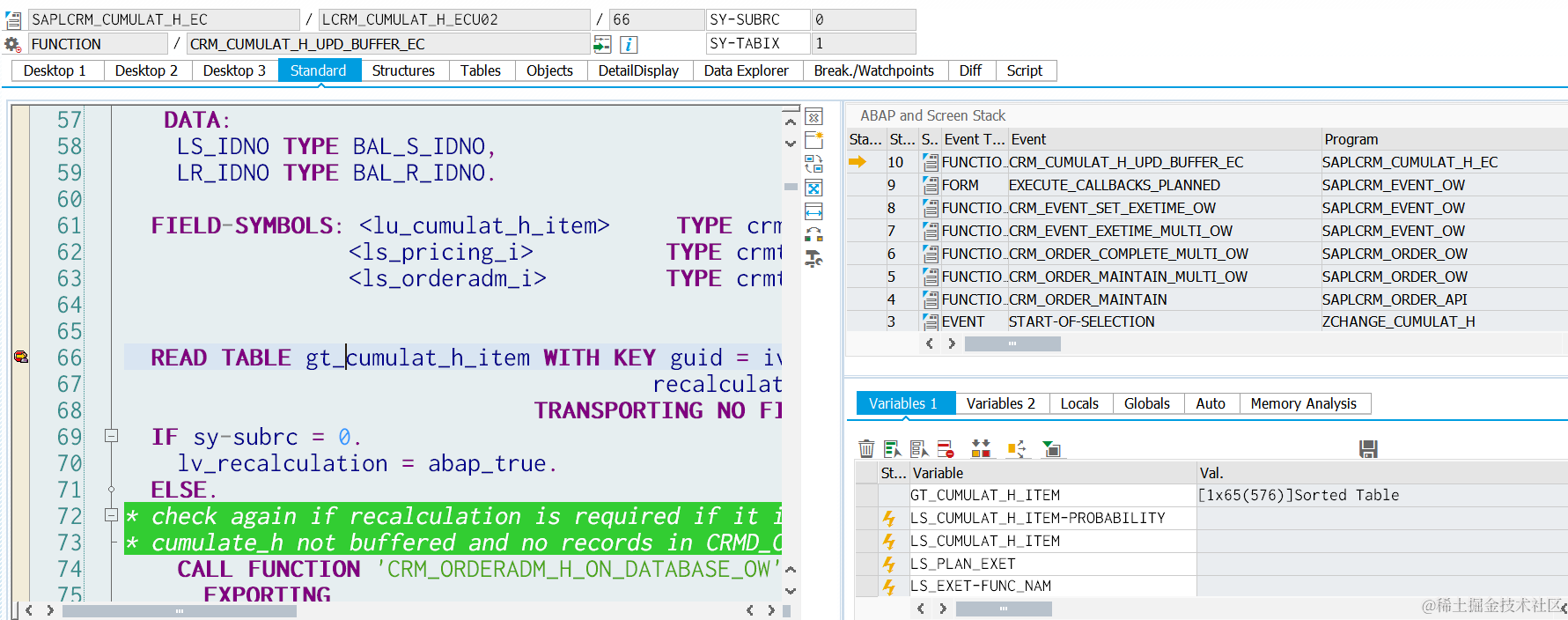Open the Diff tab
Screen dimensions: 1568x620
[x=970, y=70]
